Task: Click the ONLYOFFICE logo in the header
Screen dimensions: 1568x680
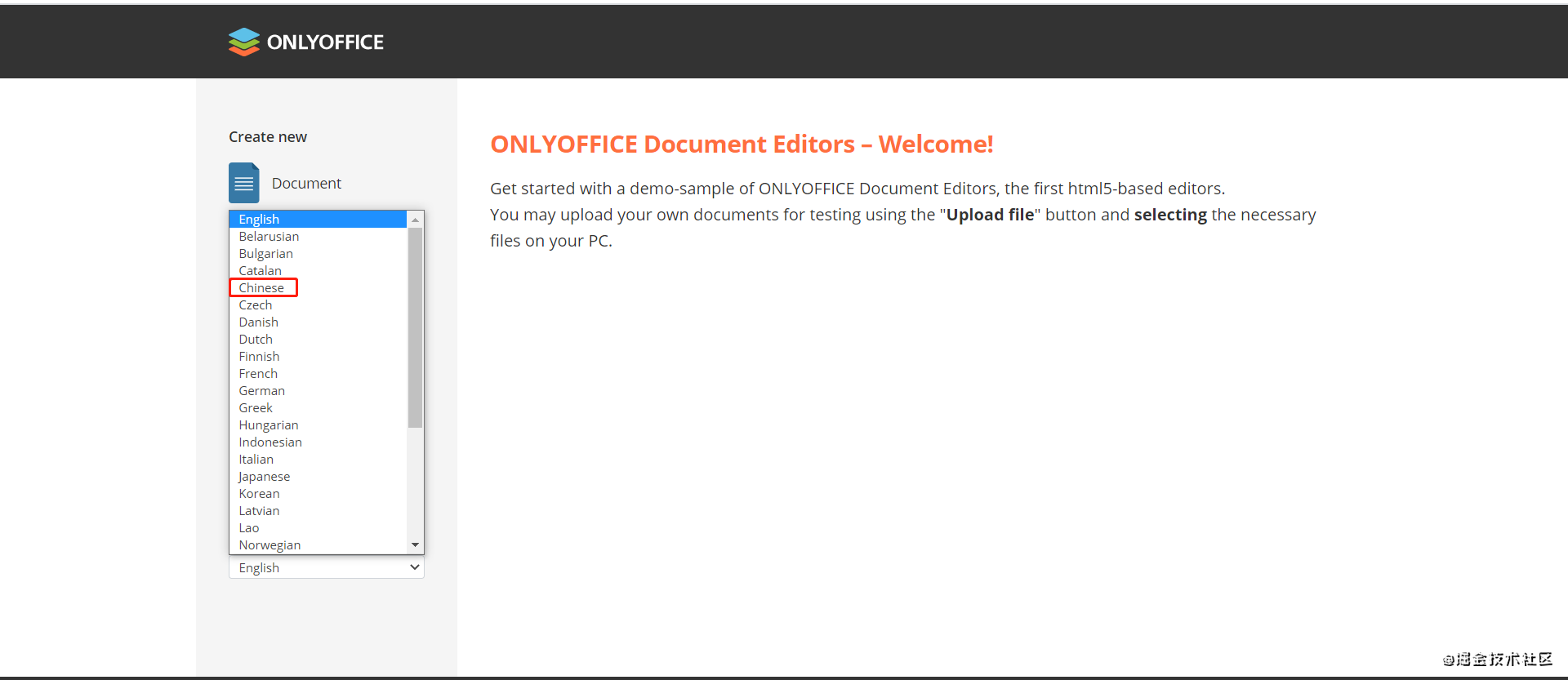Action: point(306,42)
